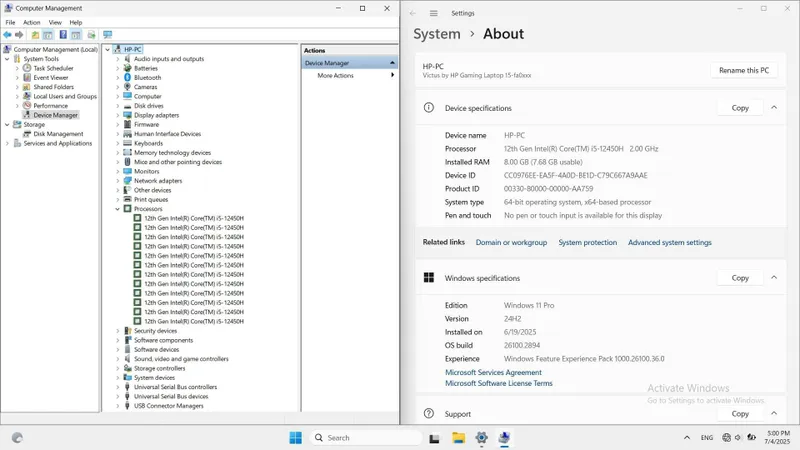The width and height of the screenshot is (800, 450).
Task: Click the Windows Start button
Action: (295, 437)
